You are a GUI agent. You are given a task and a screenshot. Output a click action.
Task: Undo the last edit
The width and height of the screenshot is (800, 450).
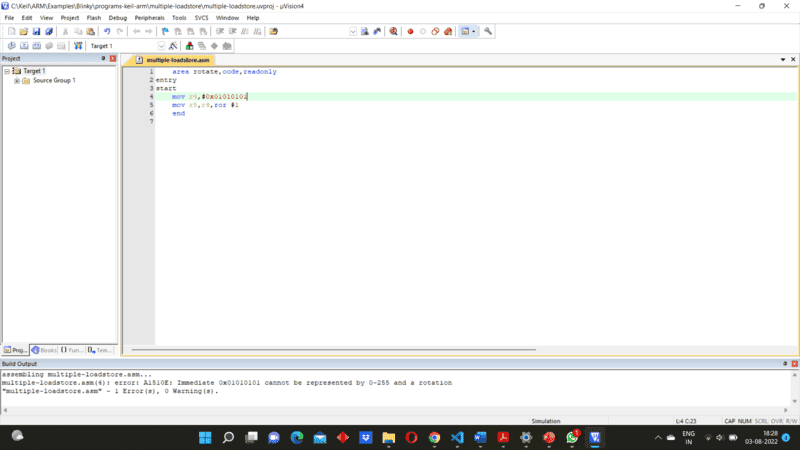click(x=107, y=32)
